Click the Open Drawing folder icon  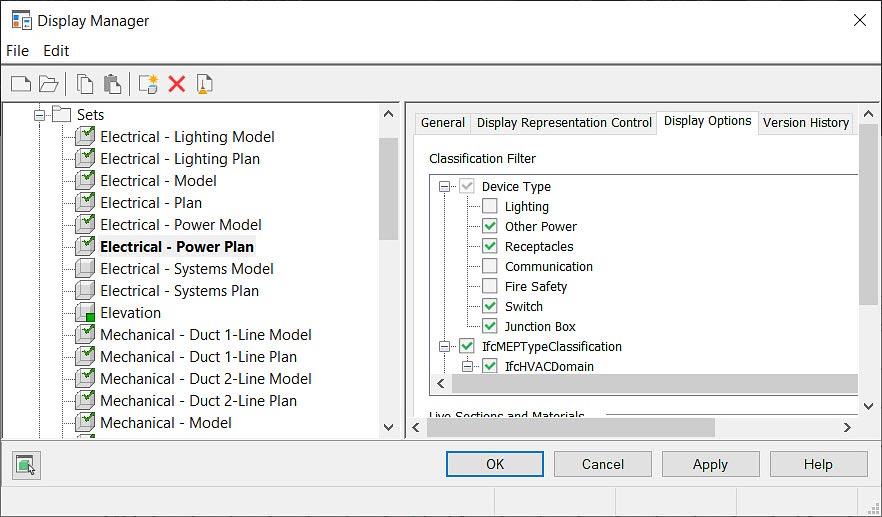(x=49, y=84)
